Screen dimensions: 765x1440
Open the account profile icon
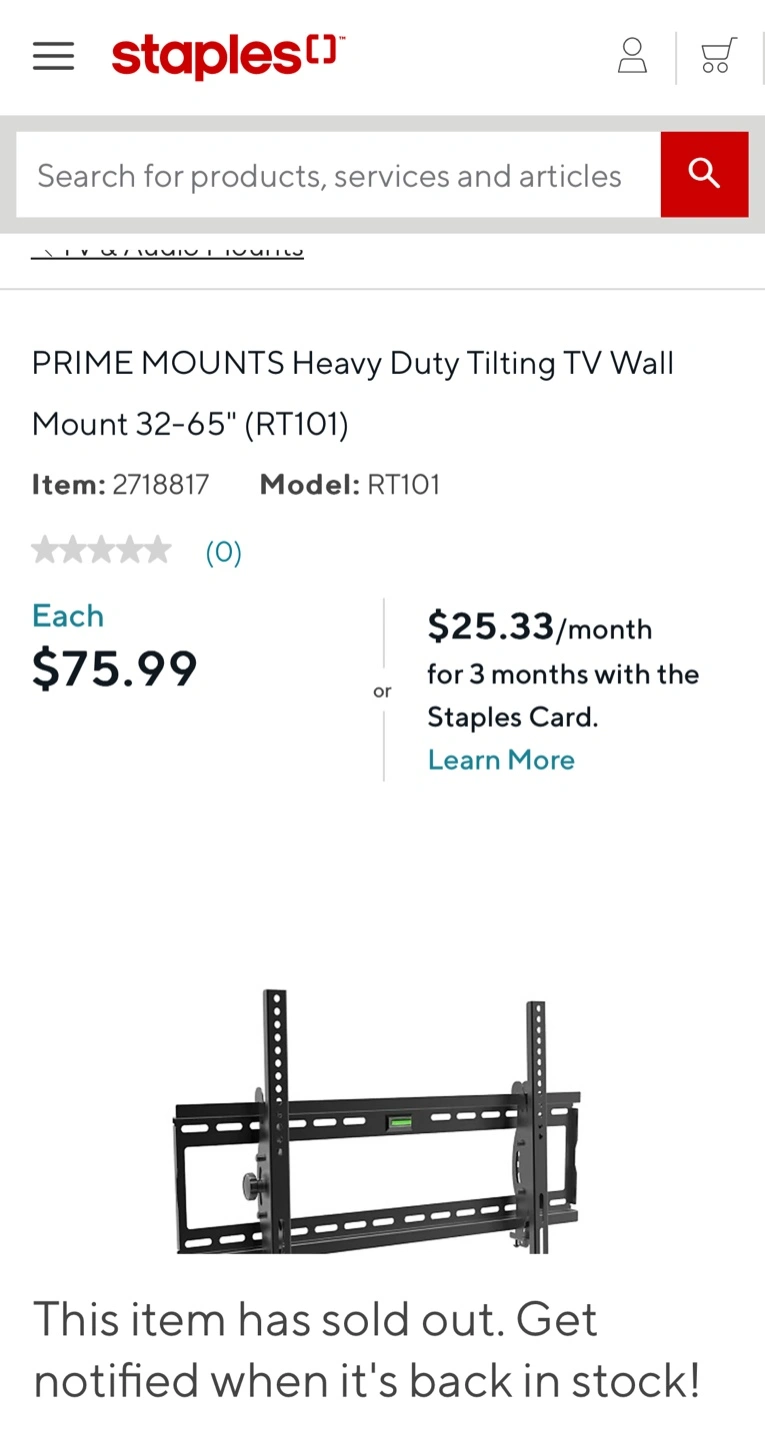[632, 56]
